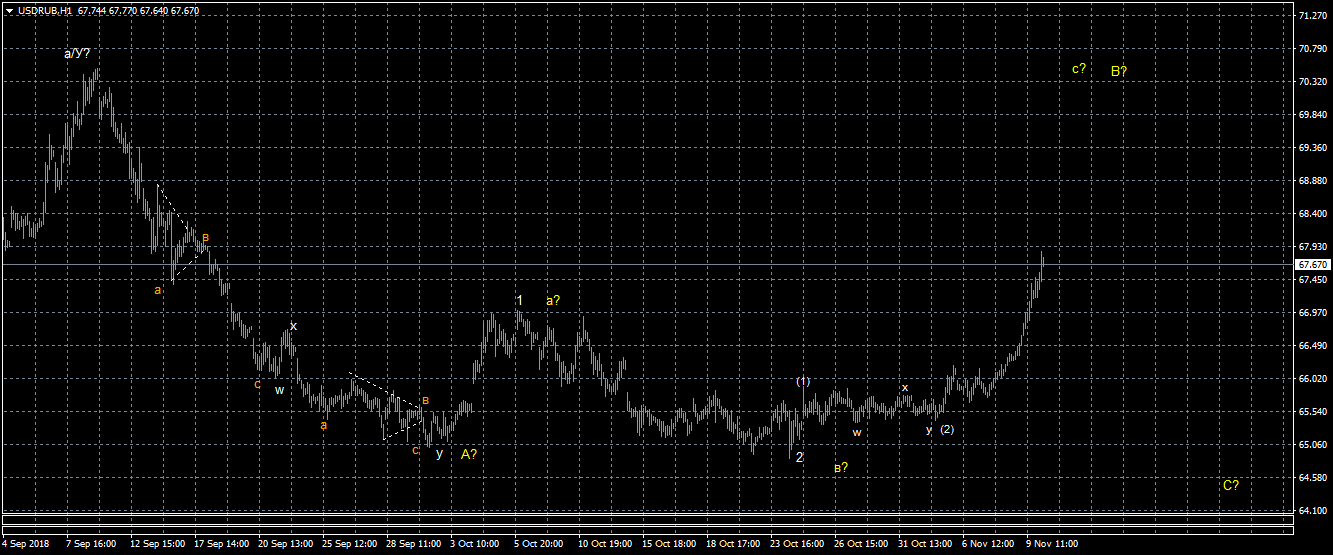Click the '5 Oct 20:00' time axis label

(x=540, y=544)
